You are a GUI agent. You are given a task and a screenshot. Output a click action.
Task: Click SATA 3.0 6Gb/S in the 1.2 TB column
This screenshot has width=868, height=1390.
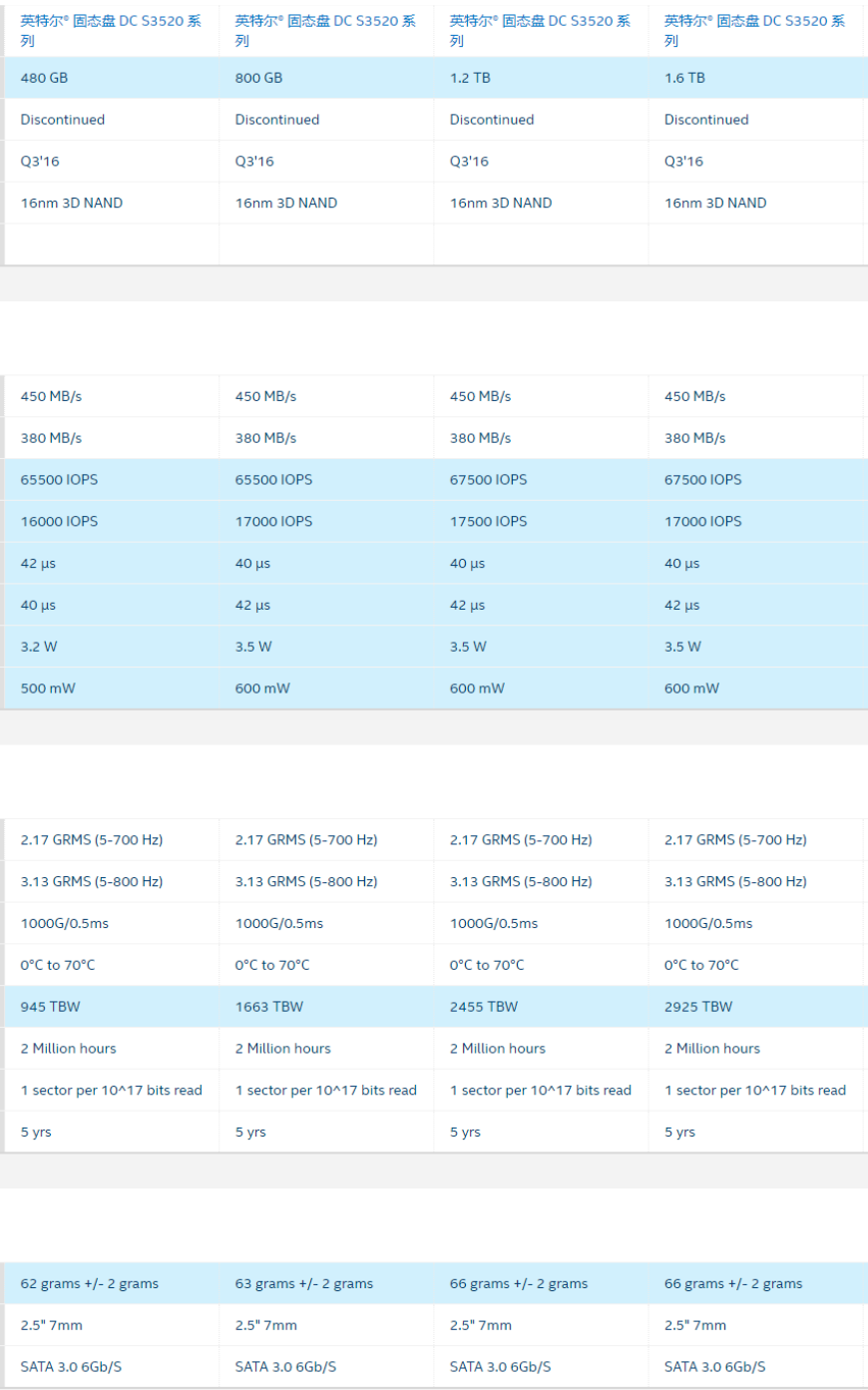point(500,1367)
